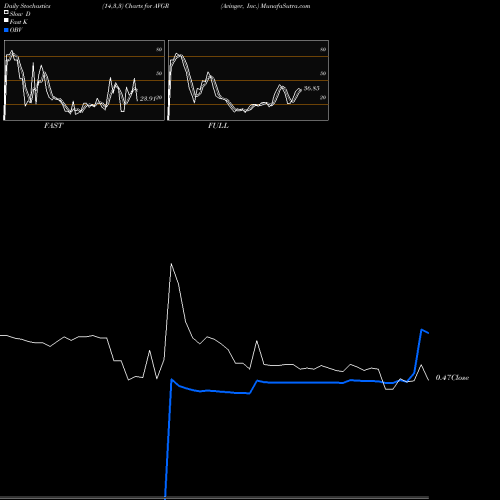Click the 23.91 value in FAST chart
This screenshot has width=500, height=500.
[x=148, y=99]
